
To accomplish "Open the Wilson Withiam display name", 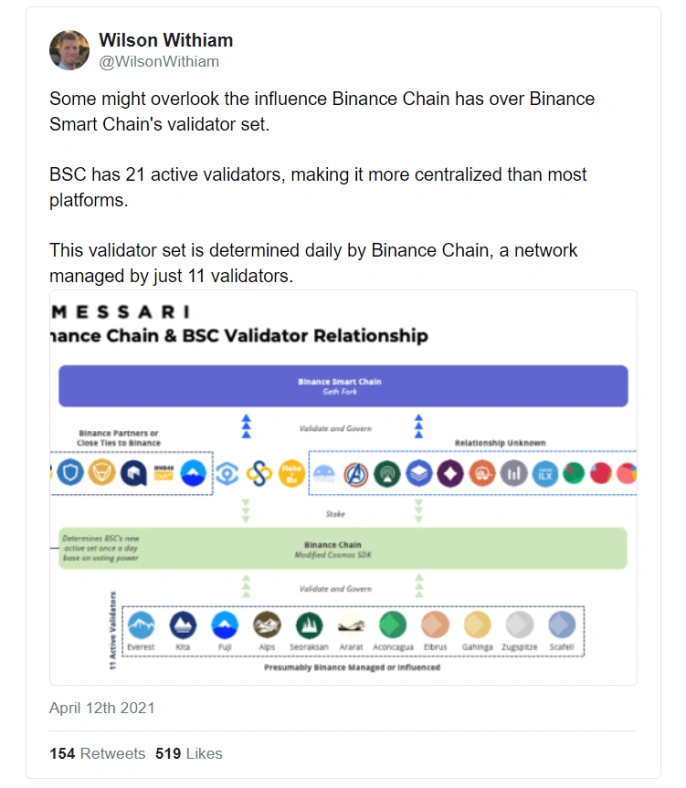I will (166, 41).
